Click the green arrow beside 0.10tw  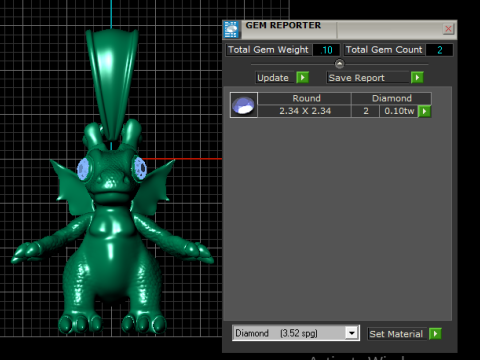tap(424, 111)
